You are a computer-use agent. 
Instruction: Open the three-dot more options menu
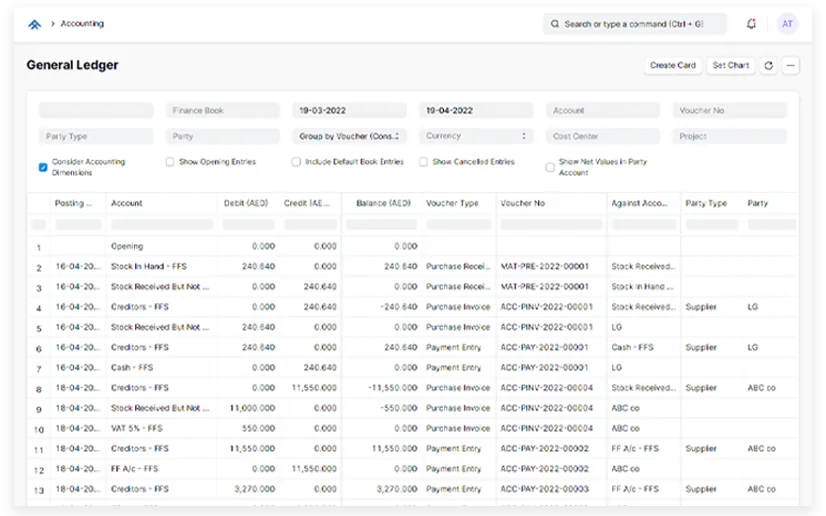point(790,66)
